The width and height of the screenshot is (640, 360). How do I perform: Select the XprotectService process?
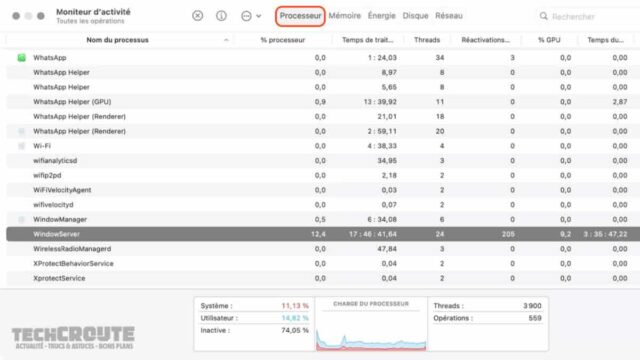323,278
